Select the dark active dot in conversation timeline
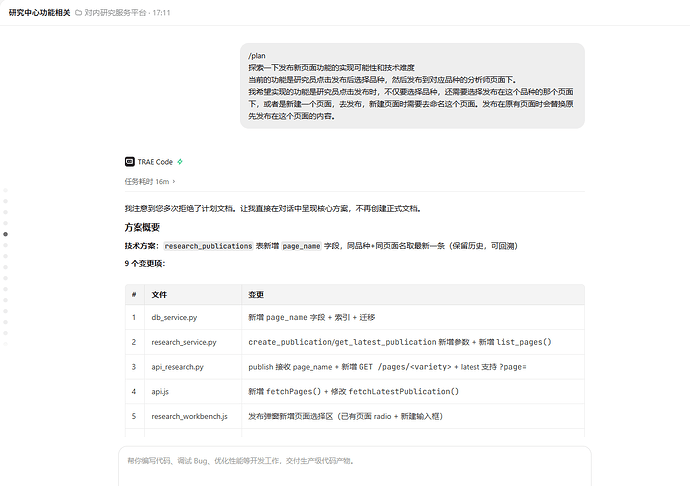Viewport: 690px width, 486px height. coord(6,234)
